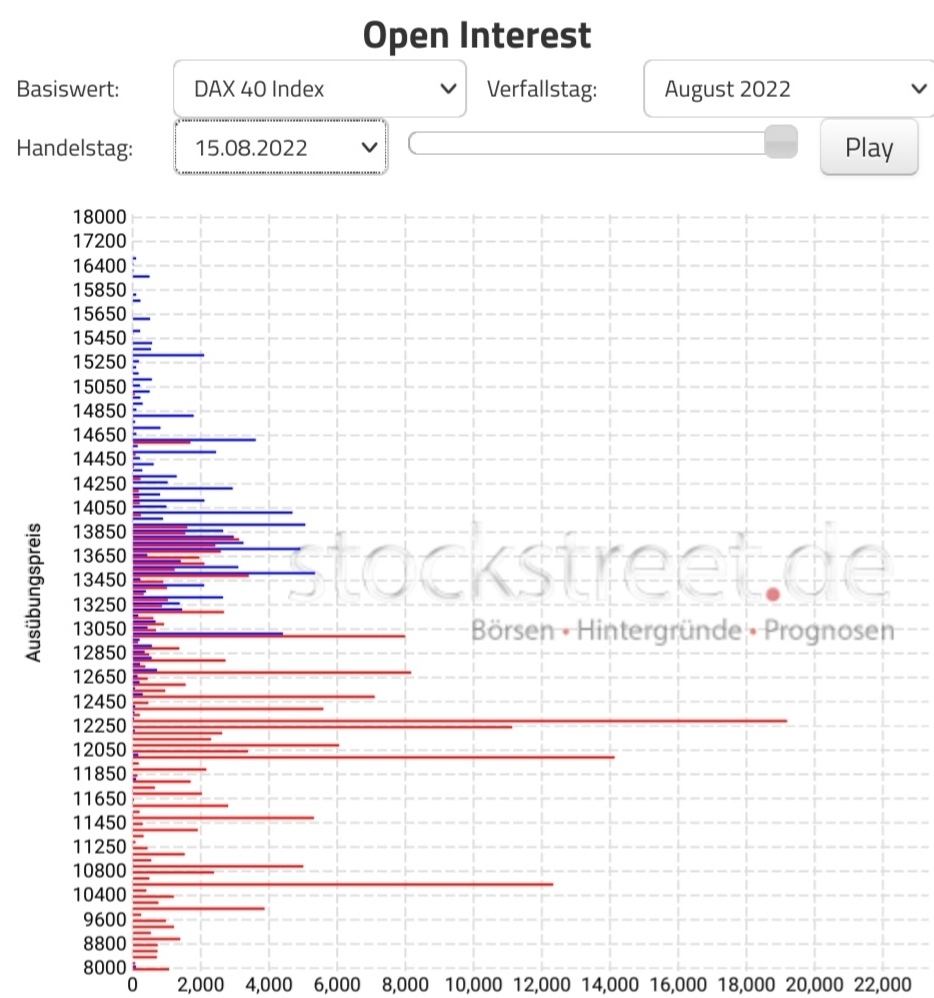Open the Verfallstag dropdown showing August 2022
The width and height of the screenshot is (934, 998).
(x=788, y=88)
